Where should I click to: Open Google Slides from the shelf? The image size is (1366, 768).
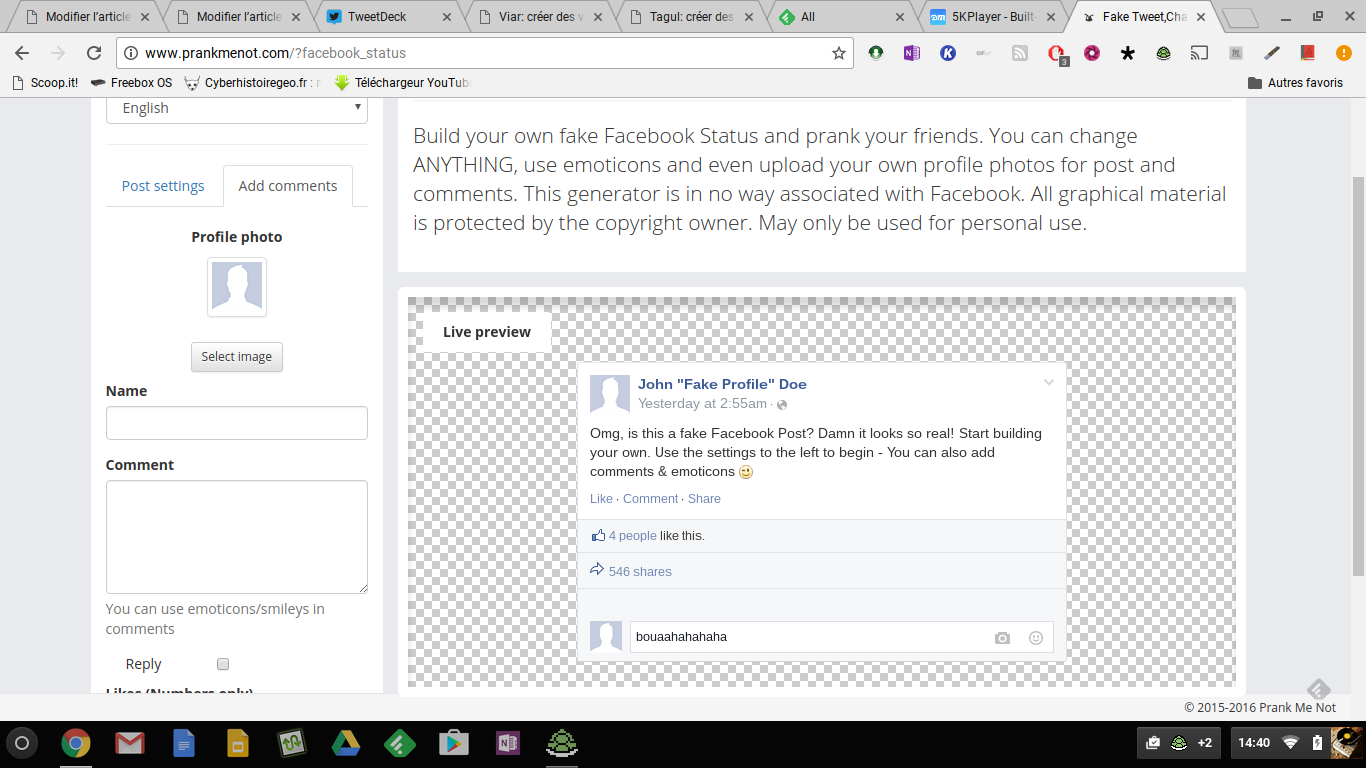[x=237, y=743]
